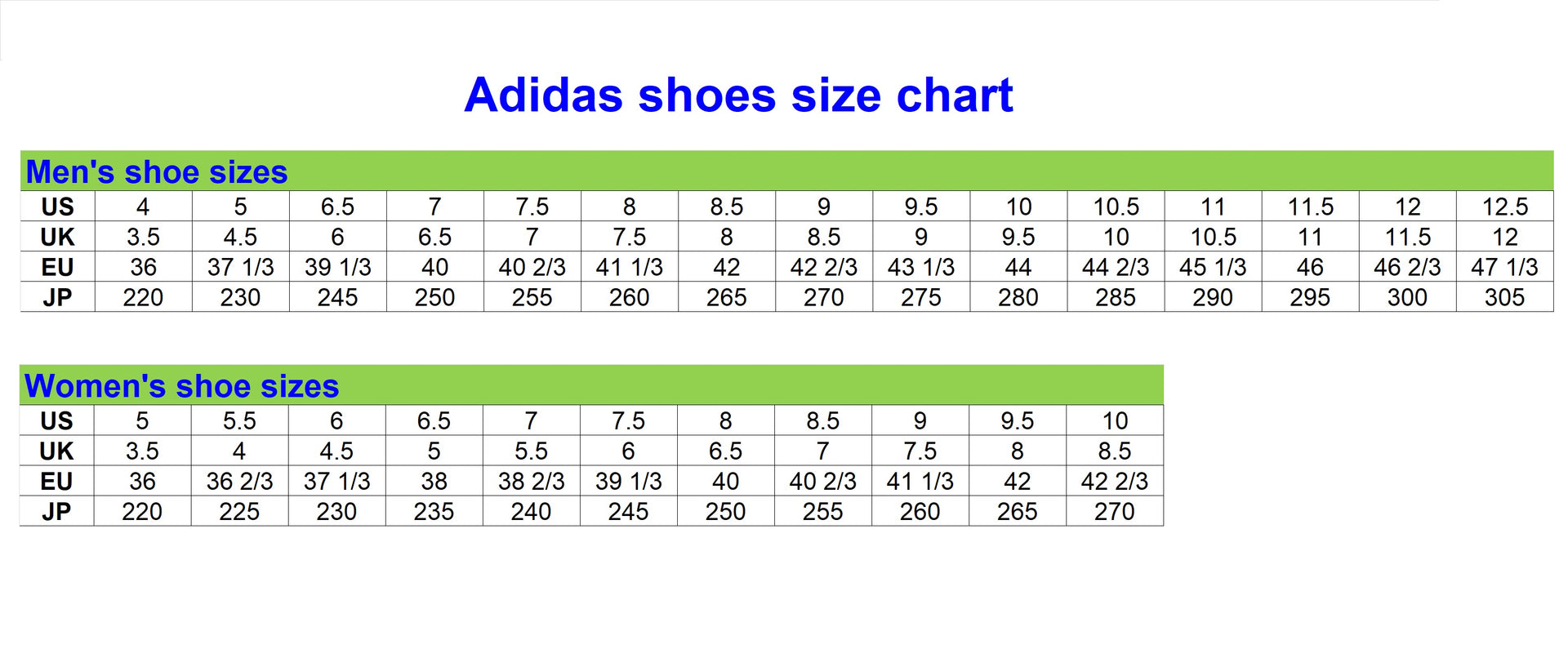Click the 'Adidas shoes size chart' title
The width and height of the screenshot is (1568, 649).
(x=738, y=96)
